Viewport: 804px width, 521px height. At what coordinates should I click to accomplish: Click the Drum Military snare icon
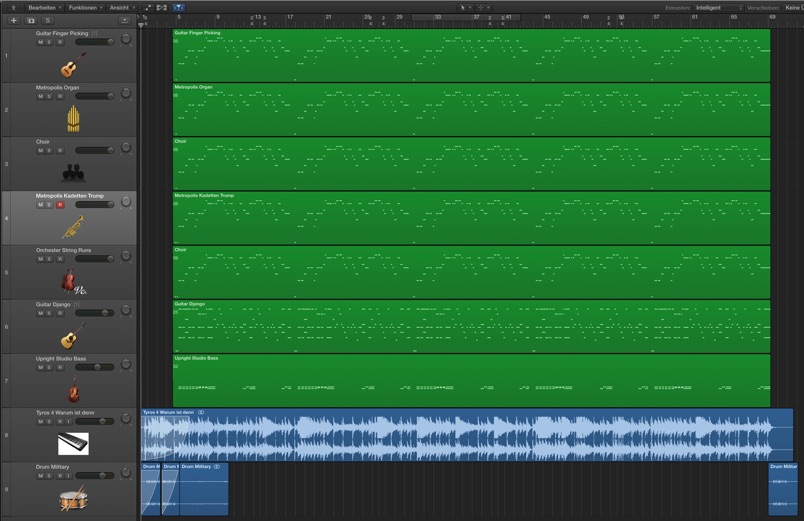click(73, 499)
